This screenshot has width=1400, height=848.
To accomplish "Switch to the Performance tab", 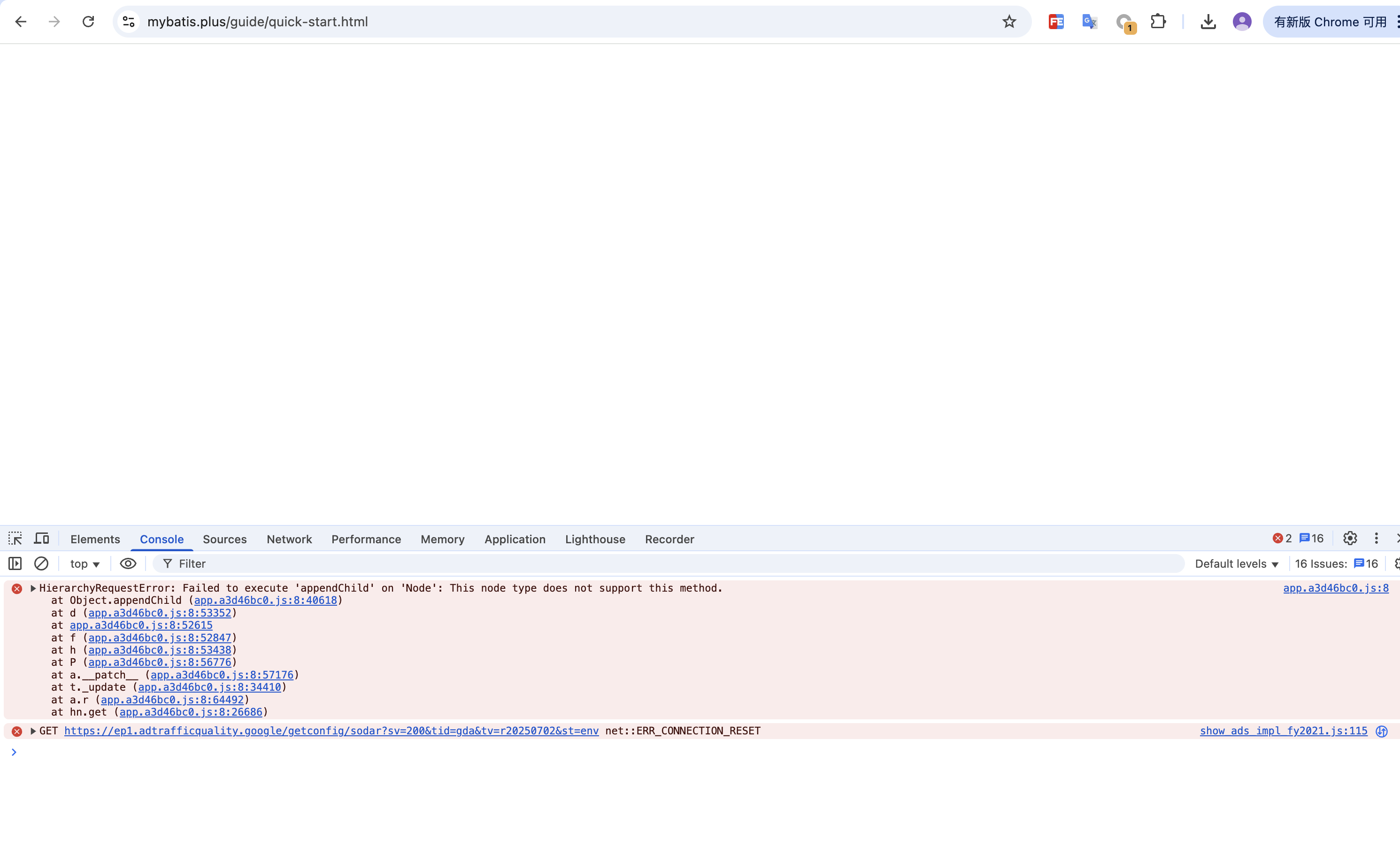I will click(x=366, y=539).
